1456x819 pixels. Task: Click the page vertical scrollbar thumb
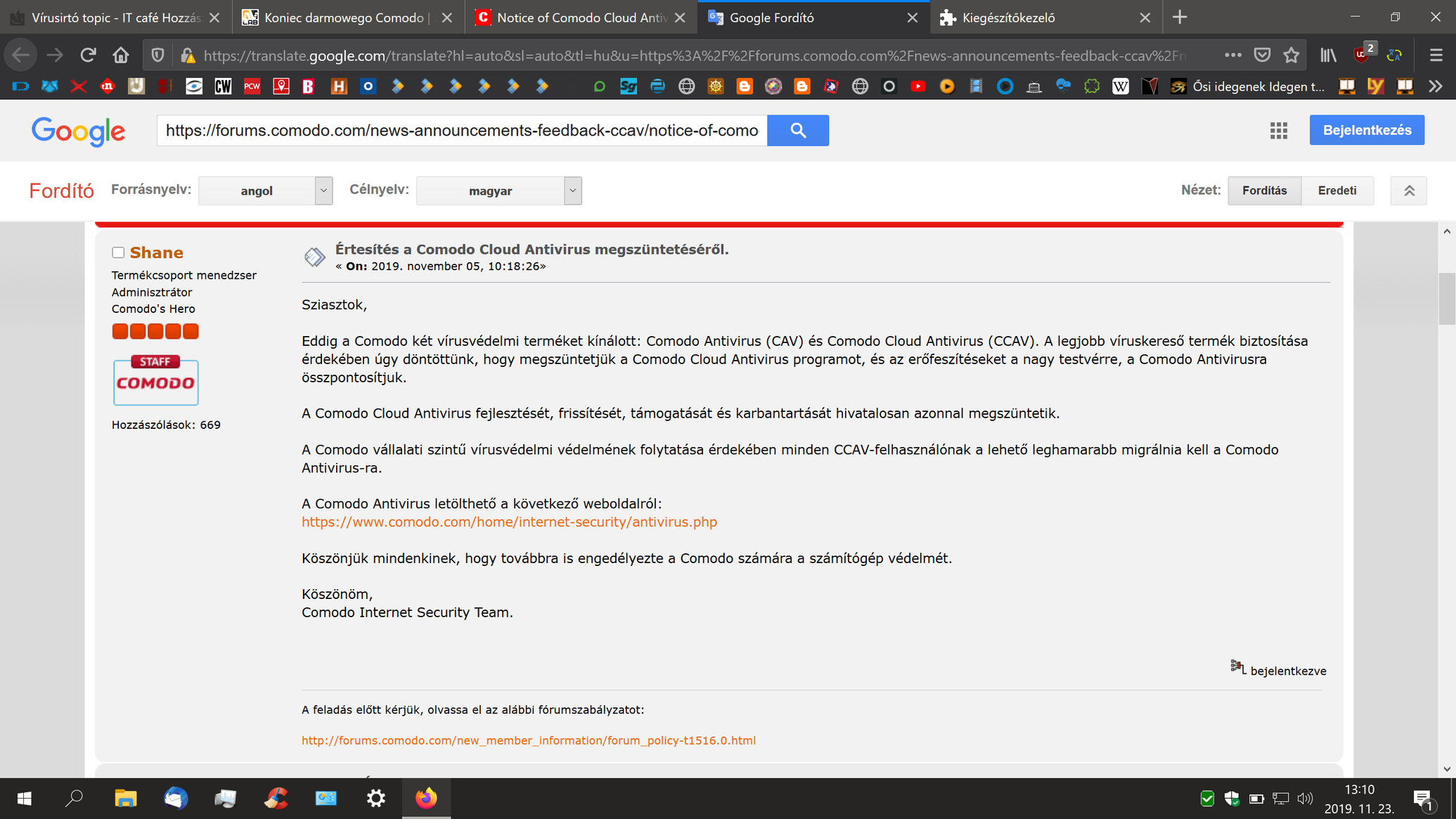coord(1446,299)
